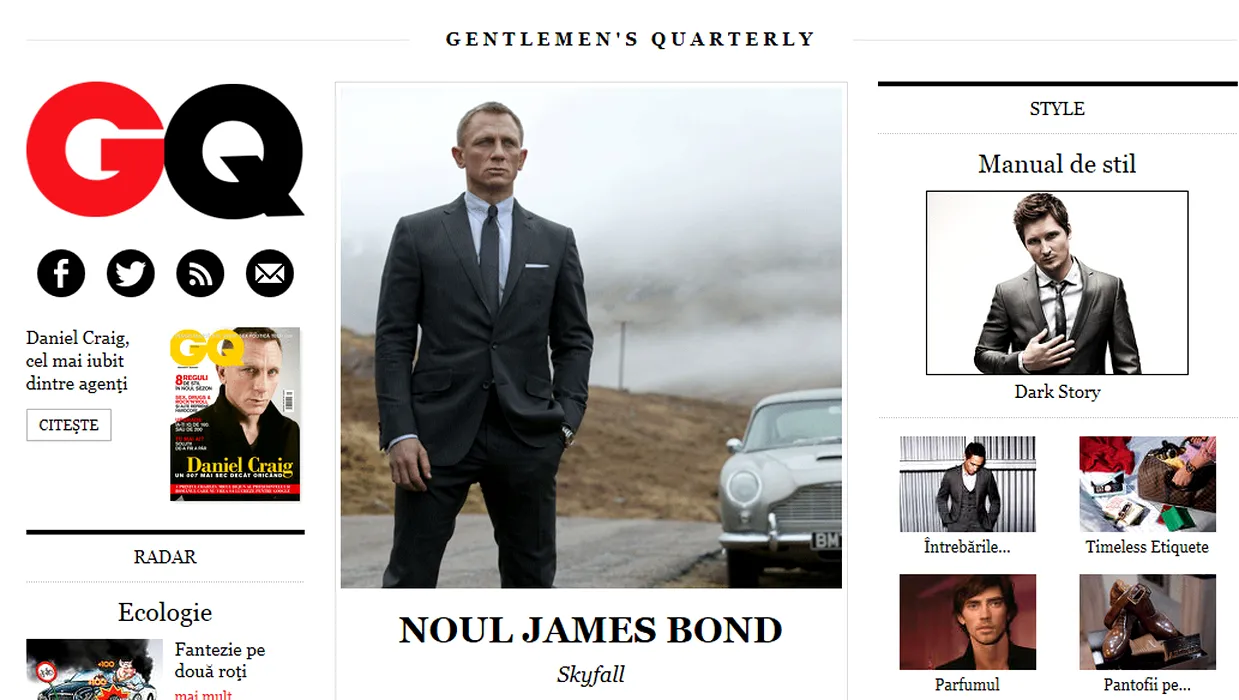Open the Parfumul article thumbnail
The image size is (1239, 700).
[x=968, y=622]
